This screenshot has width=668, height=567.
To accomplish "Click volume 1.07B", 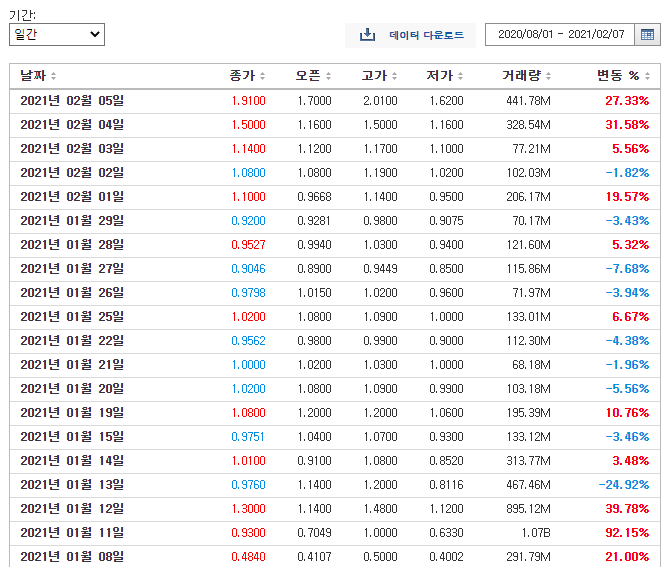I will coord(536,533).
